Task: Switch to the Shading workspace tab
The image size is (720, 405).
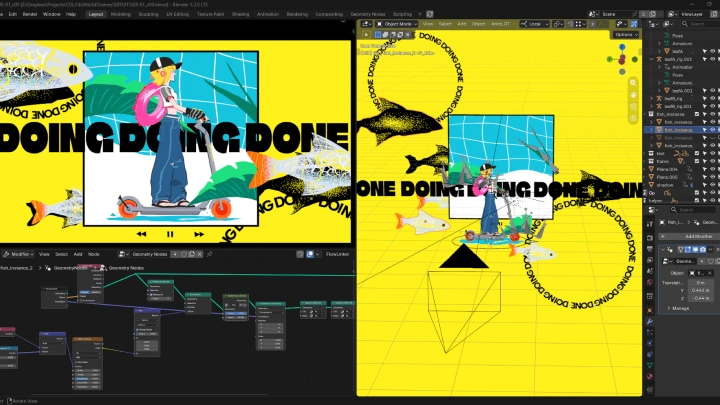Action: [240, 14]
